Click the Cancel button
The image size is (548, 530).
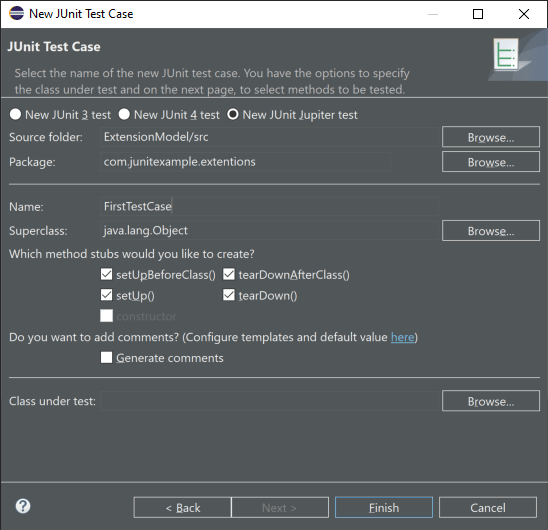488,507
